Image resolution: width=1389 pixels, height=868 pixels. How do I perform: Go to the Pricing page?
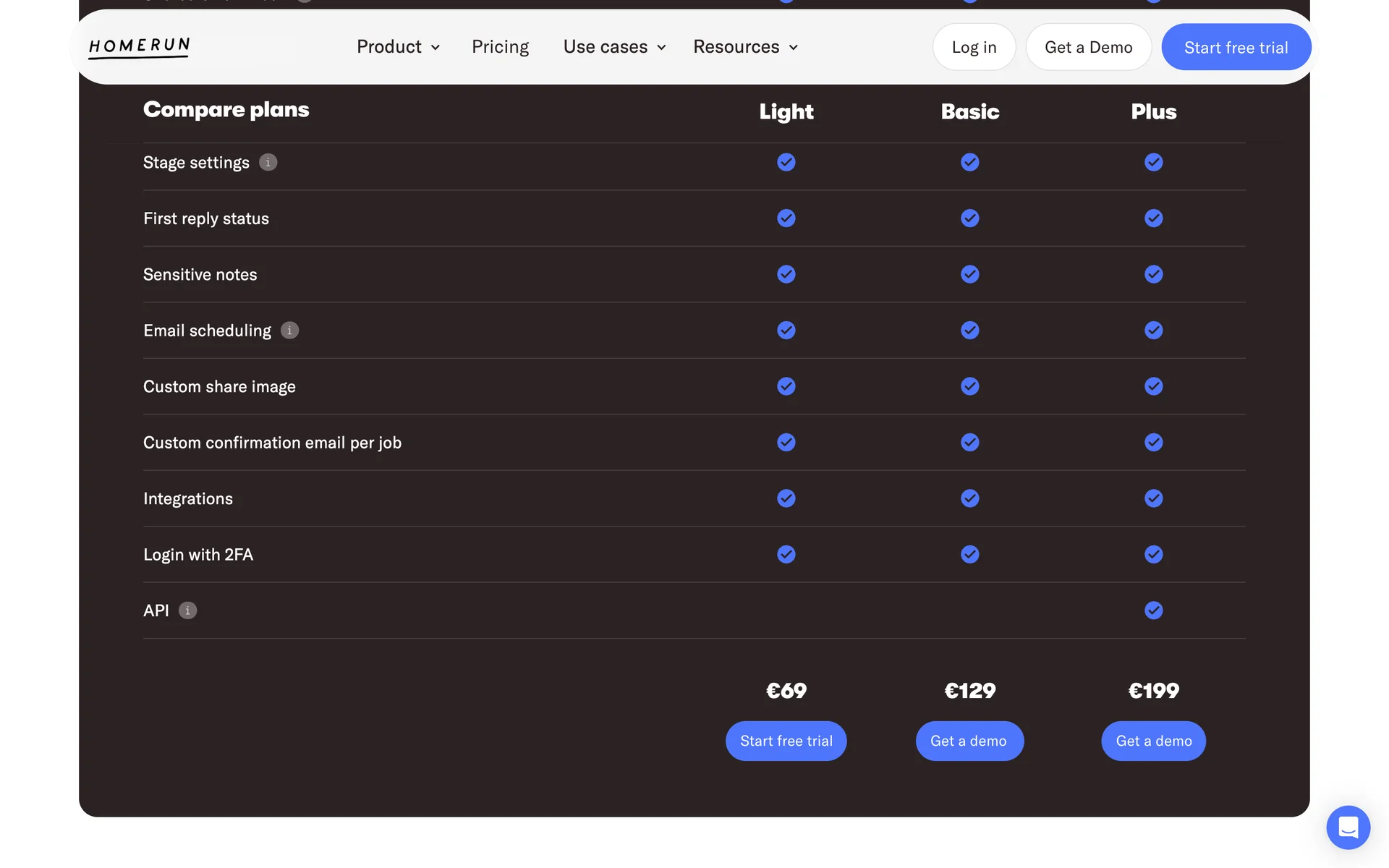500,47
